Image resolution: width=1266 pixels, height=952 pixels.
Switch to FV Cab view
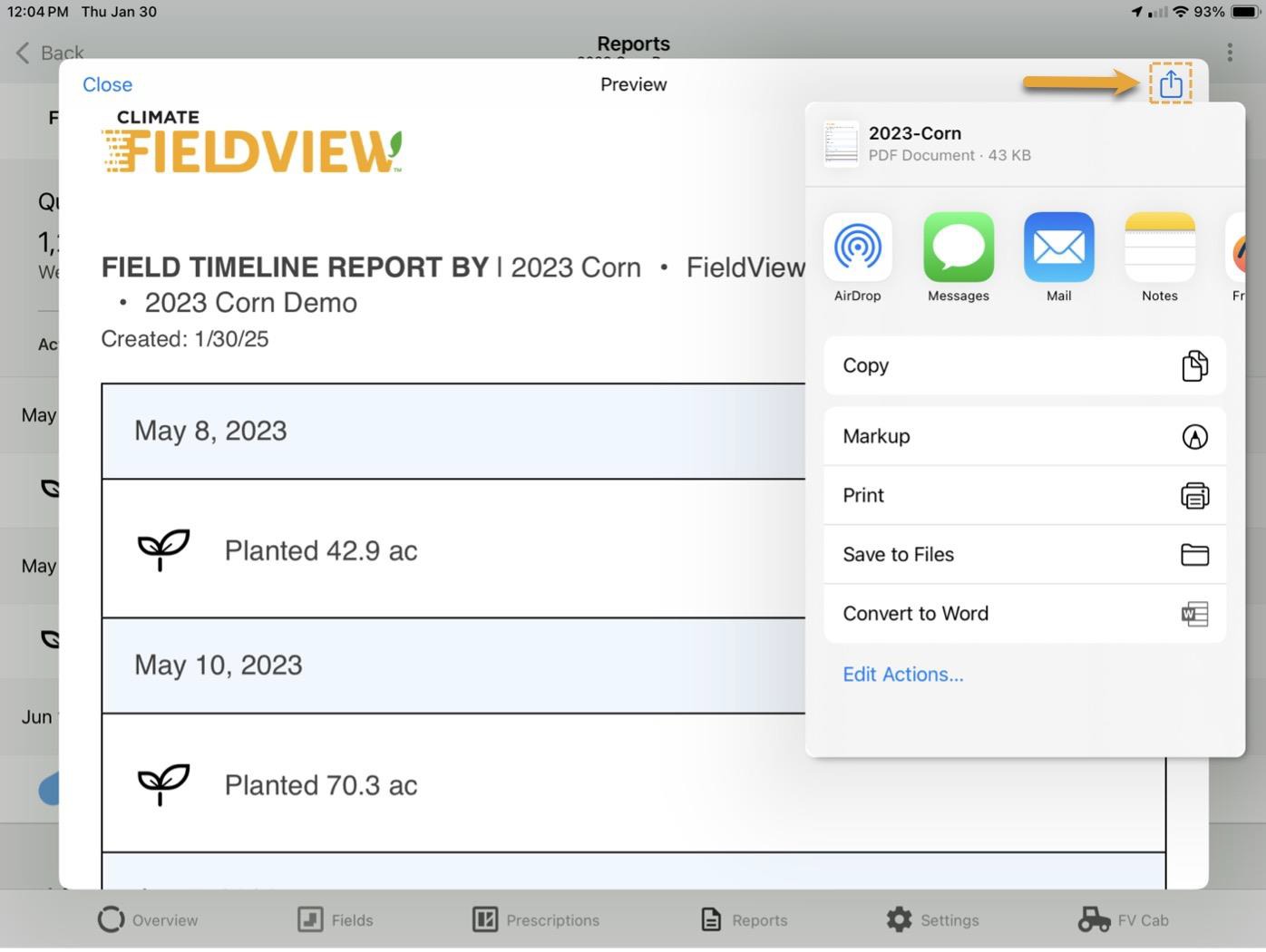(x=1123, y=919)
